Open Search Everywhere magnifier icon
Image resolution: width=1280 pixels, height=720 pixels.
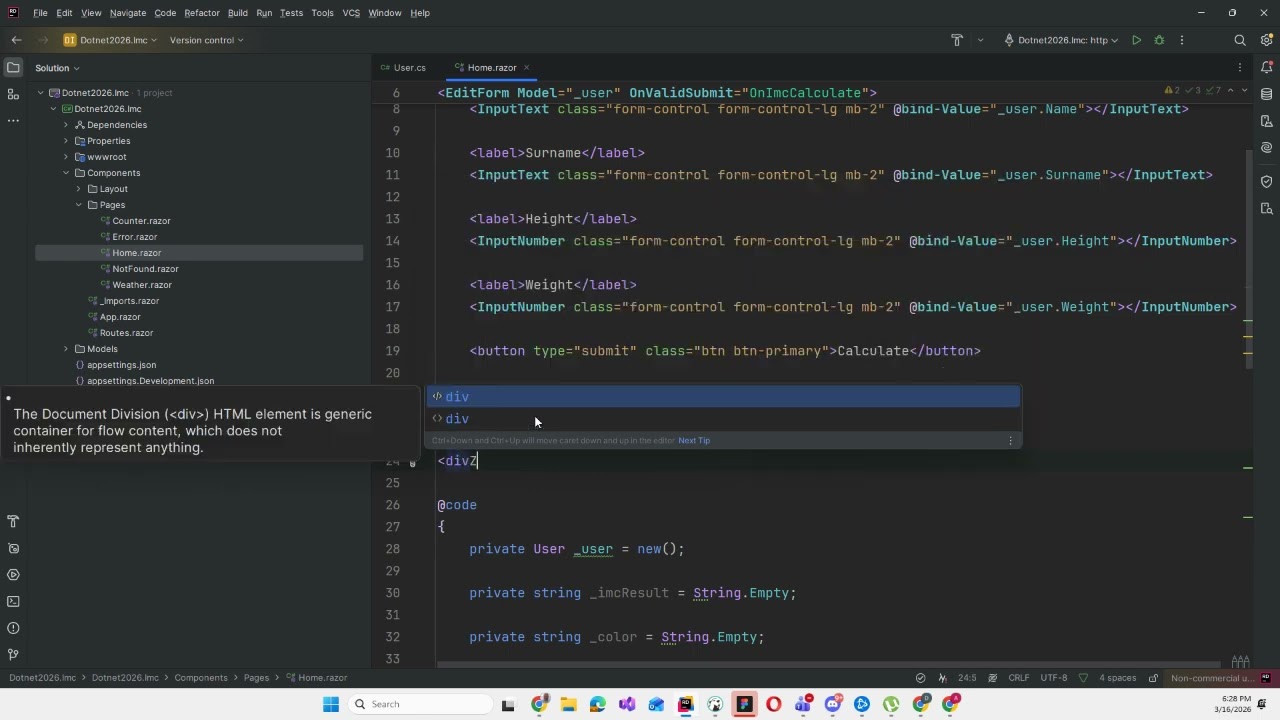(x=1240, y=40)
